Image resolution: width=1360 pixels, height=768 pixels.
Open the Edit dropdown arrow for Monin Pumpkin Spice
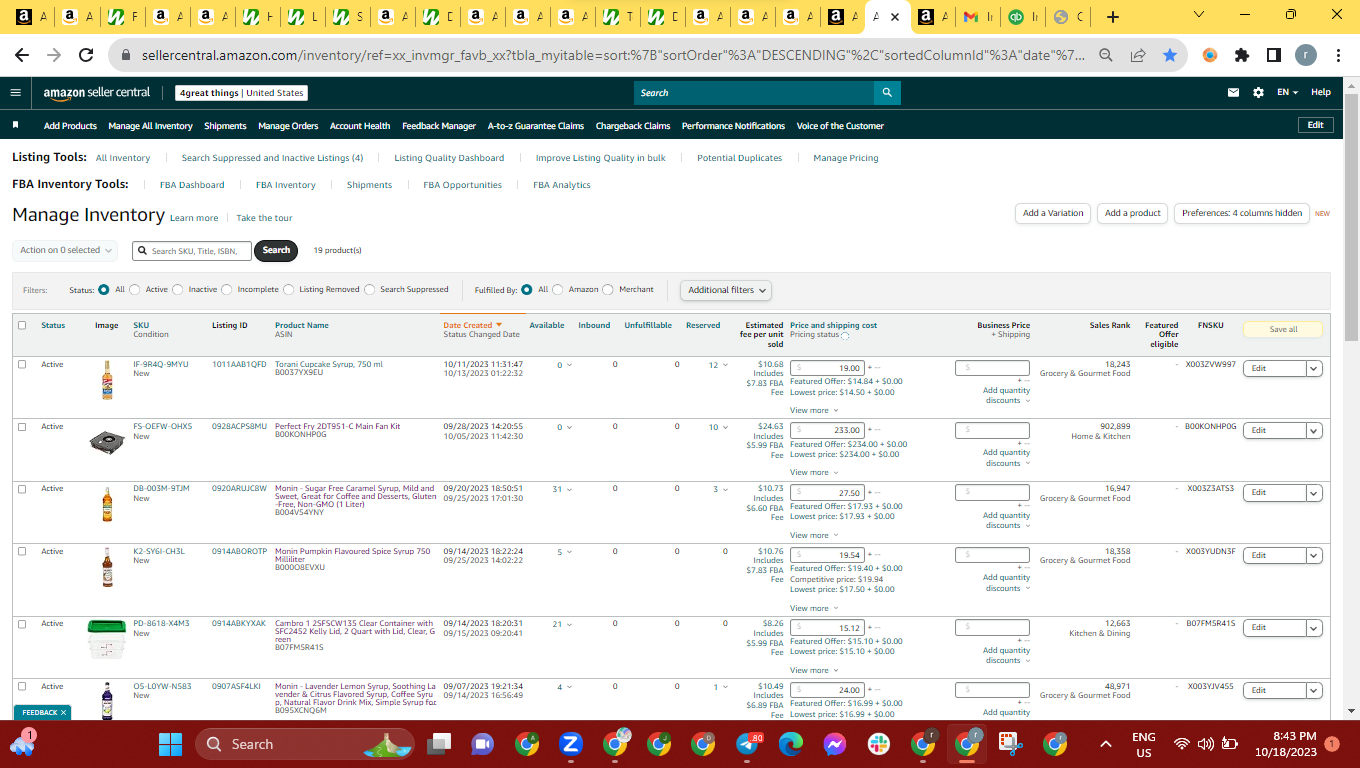pyautogui.click(x=1314, y=555)
